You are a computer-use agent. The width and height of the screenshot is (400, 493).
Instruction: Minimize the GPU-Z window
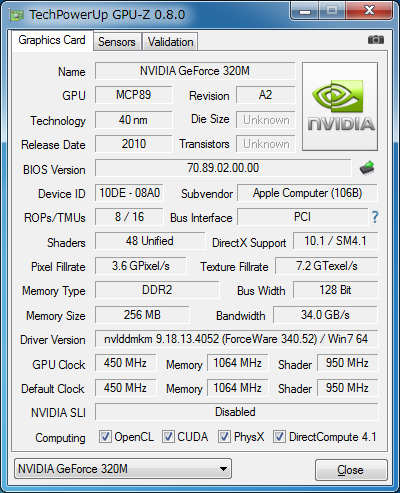pos(305,12)
